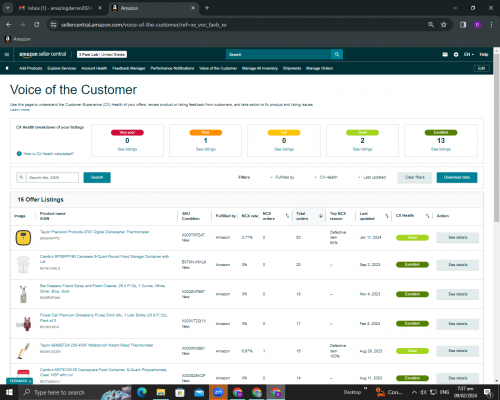The height and width of the screenshot is (400, 500).
Task: Open the Finest Call Premium Strawberry Puree product link
Action: (104, 318)
